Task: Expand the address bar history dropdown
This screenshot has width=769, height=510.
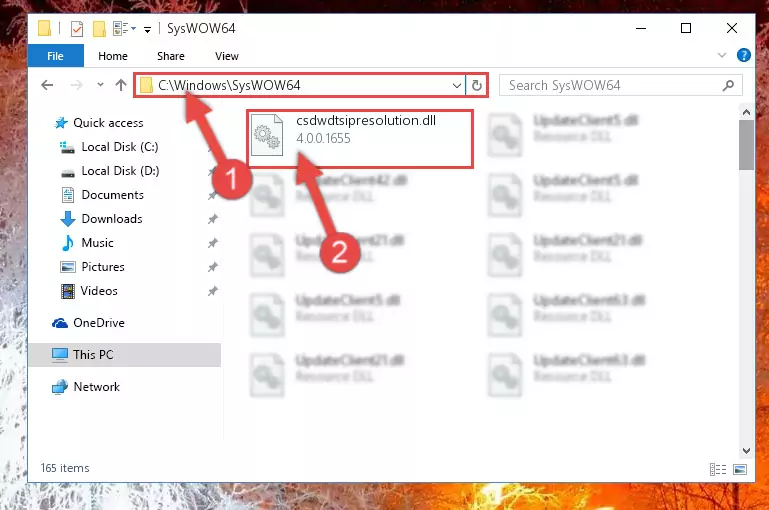Action: (x=457, y=85)
